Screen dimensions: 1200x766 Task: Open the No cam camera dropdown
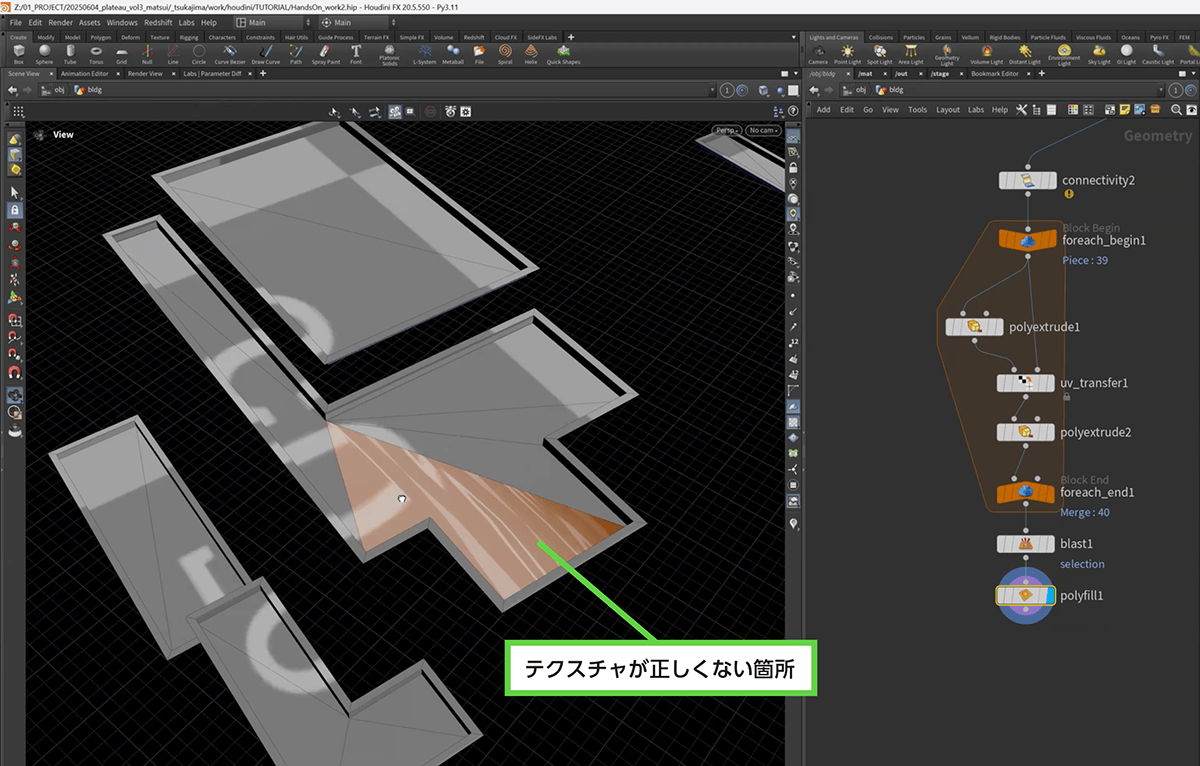(x=763, y=130)
